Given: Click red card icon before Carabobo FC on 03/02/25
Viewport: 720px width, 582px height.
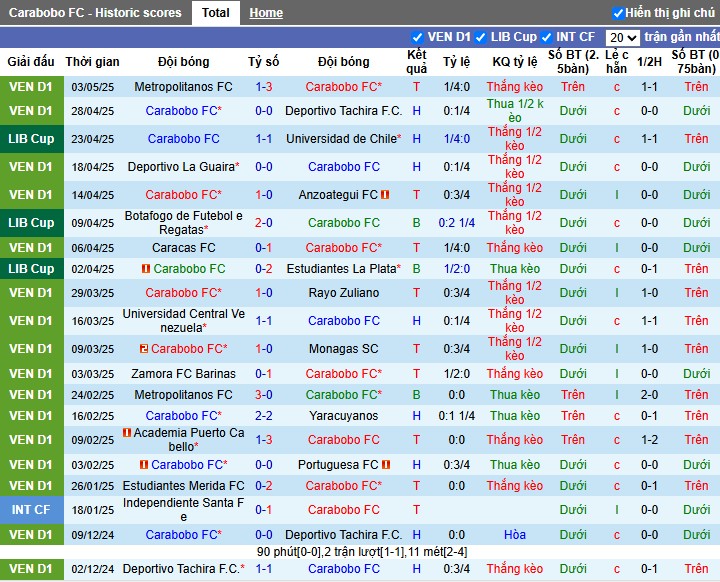Looking at the screenshot, I should tap(144, 464).
